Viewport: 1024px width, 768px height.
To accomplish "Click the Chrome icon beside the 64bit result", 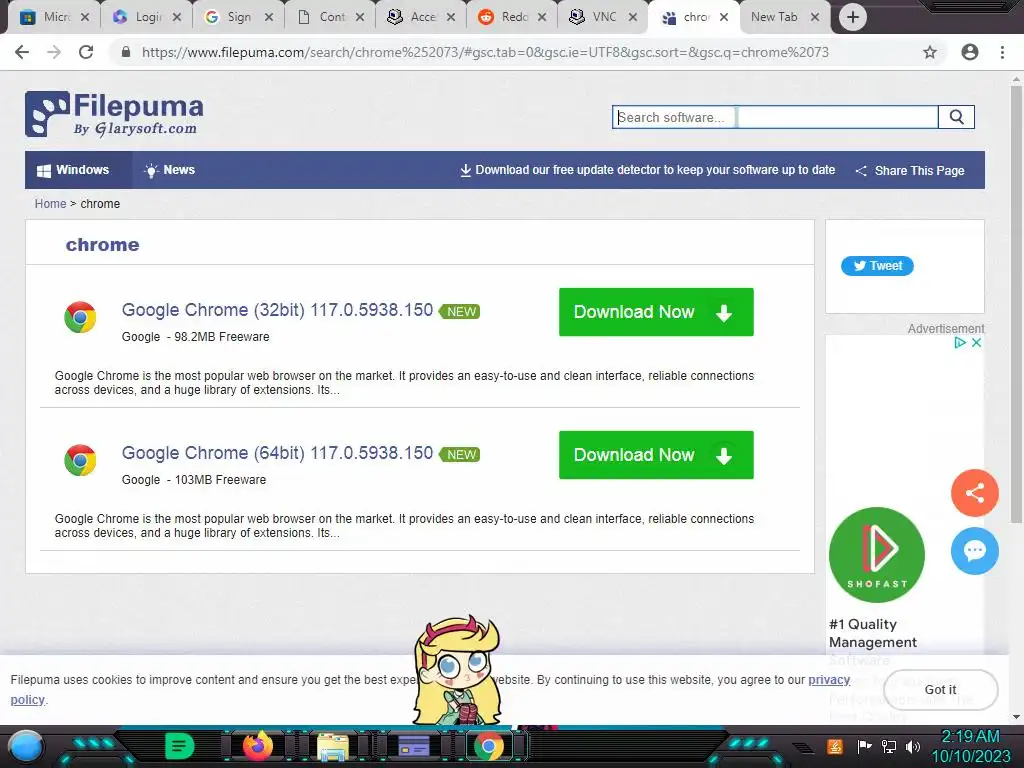I will click(x=80, y=460).
